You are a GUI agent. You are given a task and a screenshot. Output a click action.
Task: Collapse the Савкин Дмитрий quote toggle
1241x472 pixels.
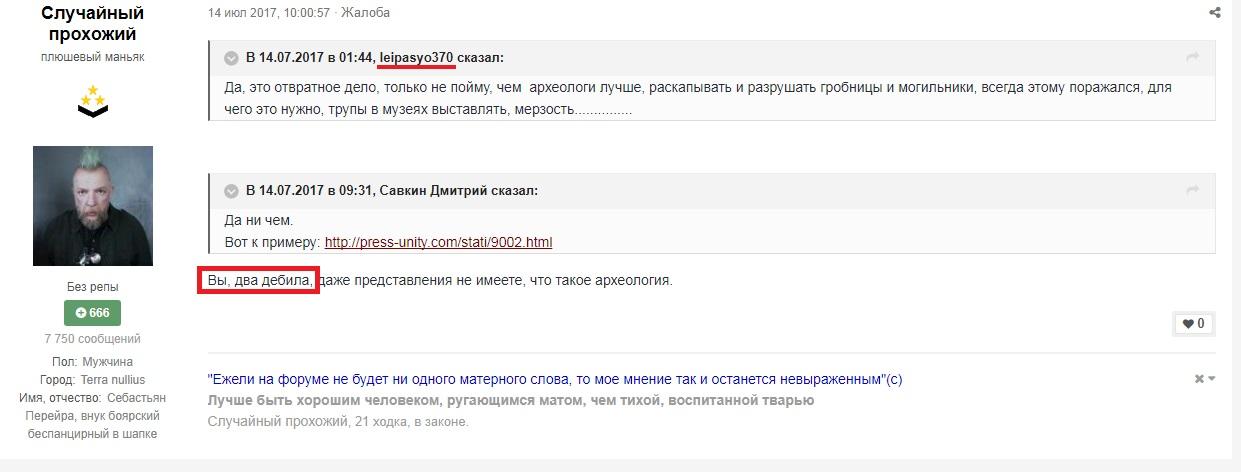231,190
